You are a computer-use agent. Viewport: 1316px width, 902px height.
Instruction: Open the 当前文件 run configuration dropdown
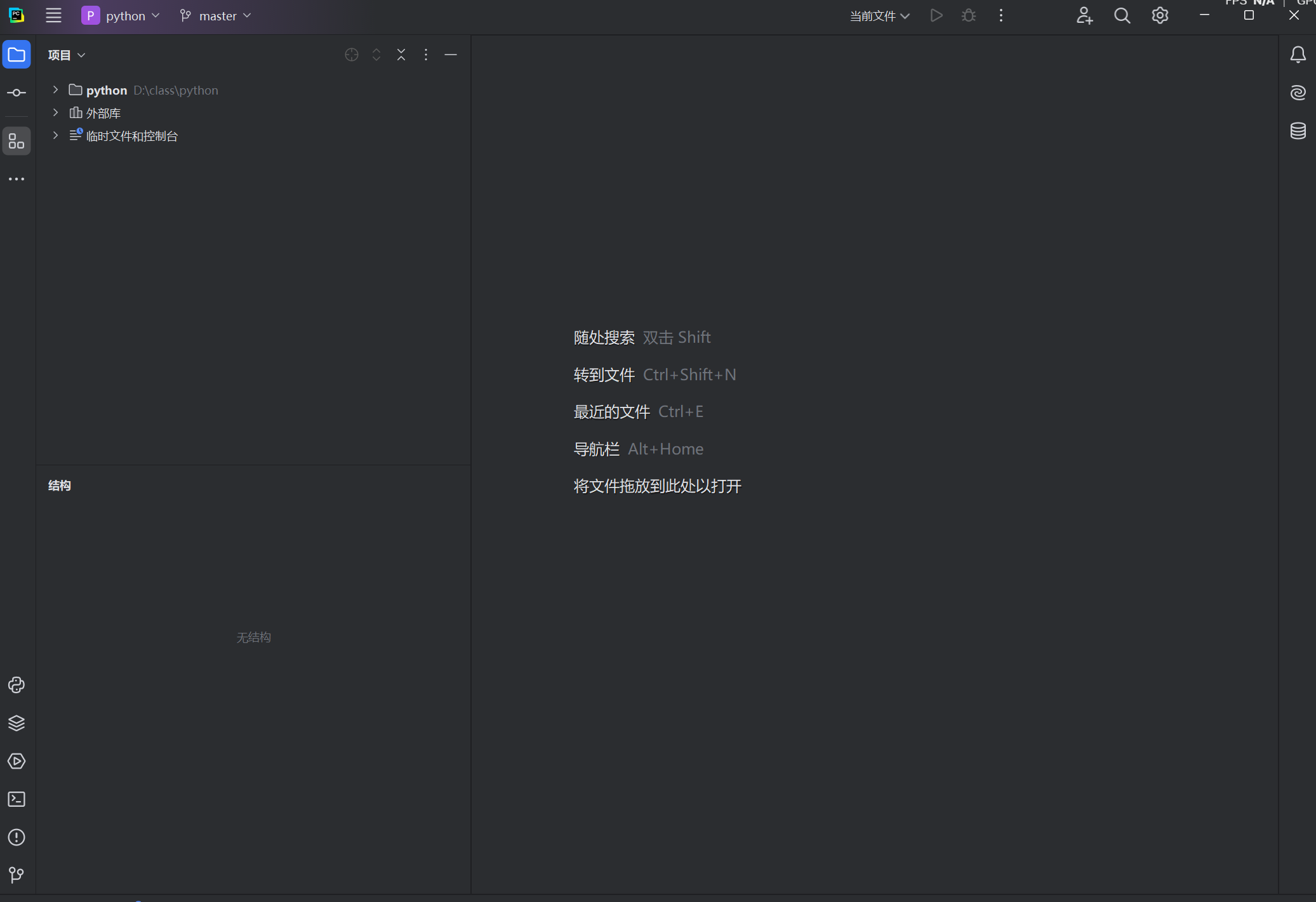click(879, 16)
